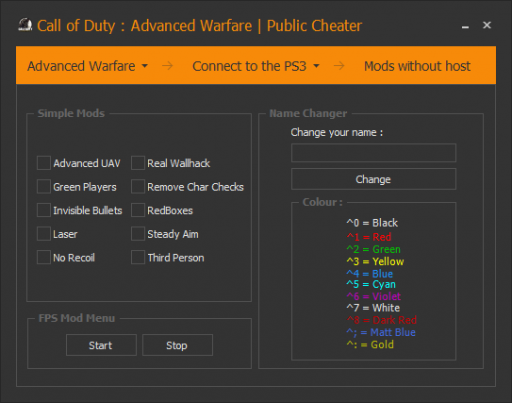Focus the Change your name text field
The width and height of the screenshot is (512, 403).
(373, 153)
